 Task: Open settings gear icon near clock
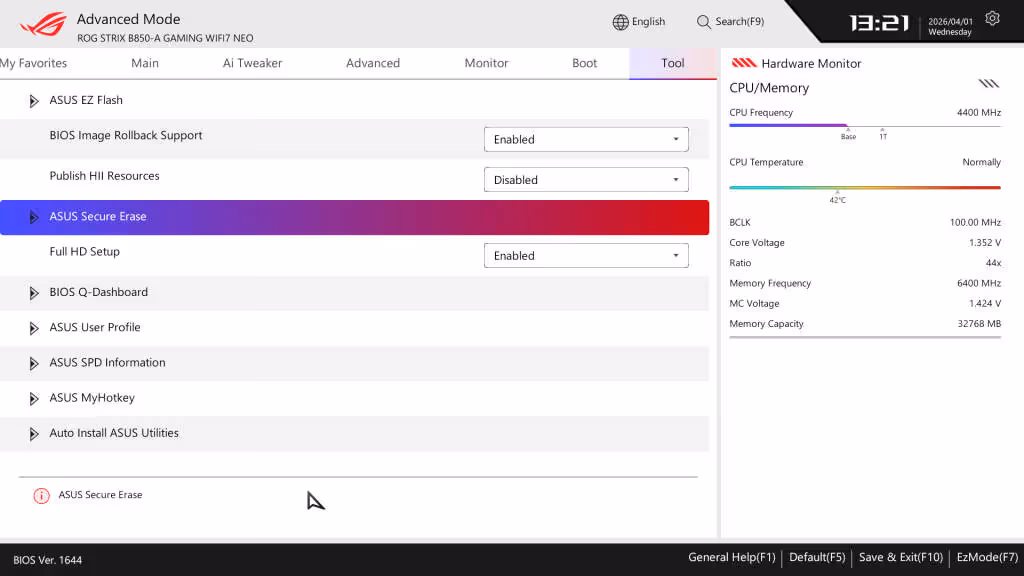[x=992, y=18]
